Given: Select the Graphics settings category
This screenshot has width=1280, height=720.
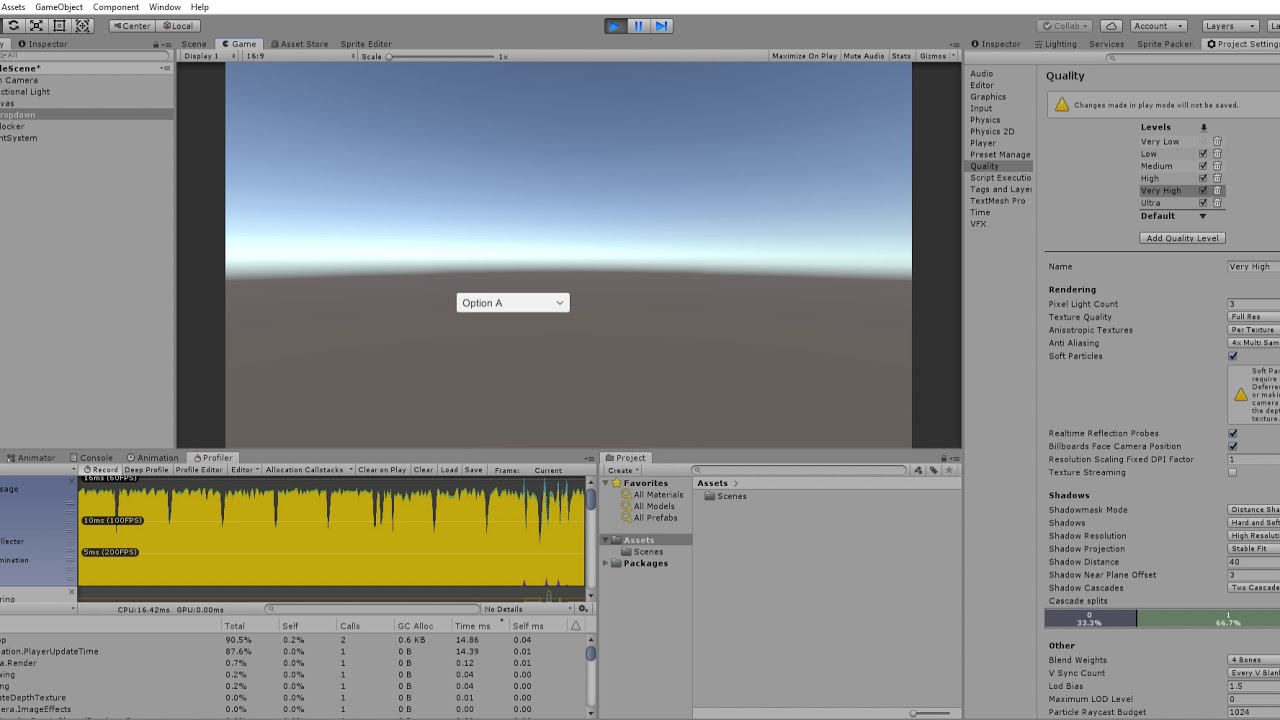Looking at the screenshot, I should [x=988, y=97].
